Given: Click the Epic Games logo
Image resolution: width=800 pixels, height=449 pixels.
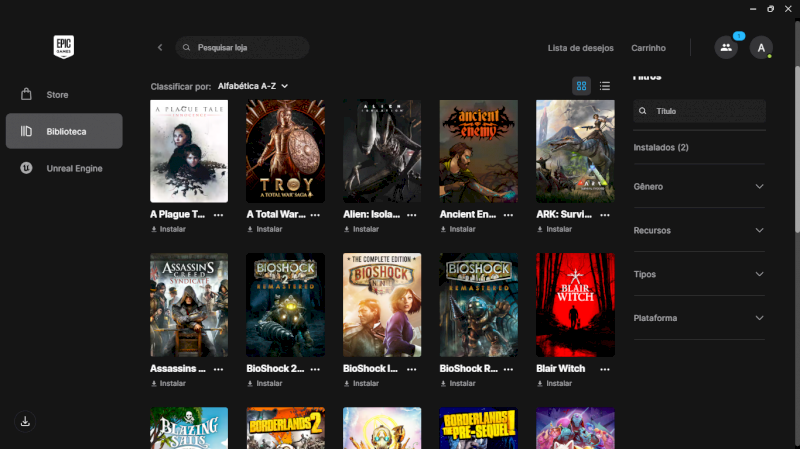Looking at the screenshot, I should (x=64, y=47).
